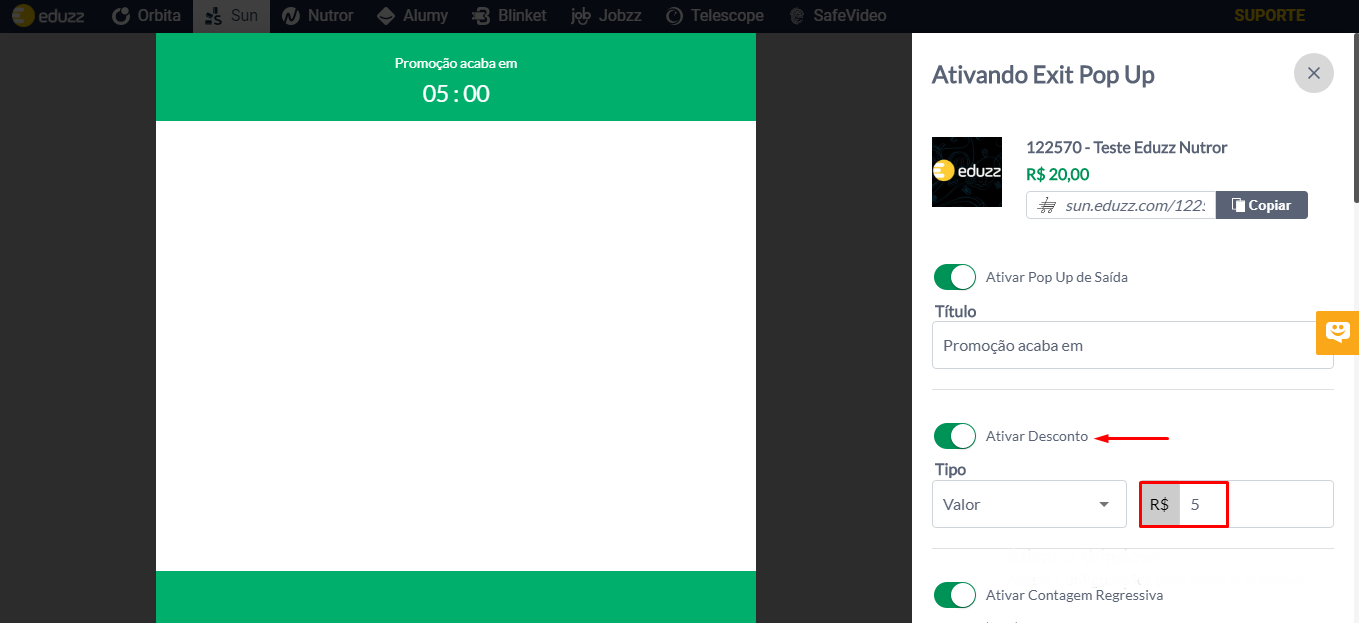The width and height of the screenshot is (1359, 623).
Task: Open the SafeVideo app
Action: tap(837, 16)
